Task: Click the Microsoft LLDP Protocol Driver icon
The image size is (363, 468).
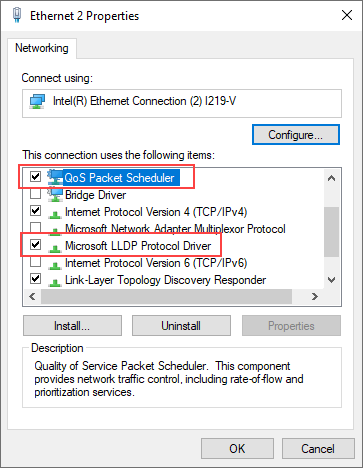Action: coord(55,247)
